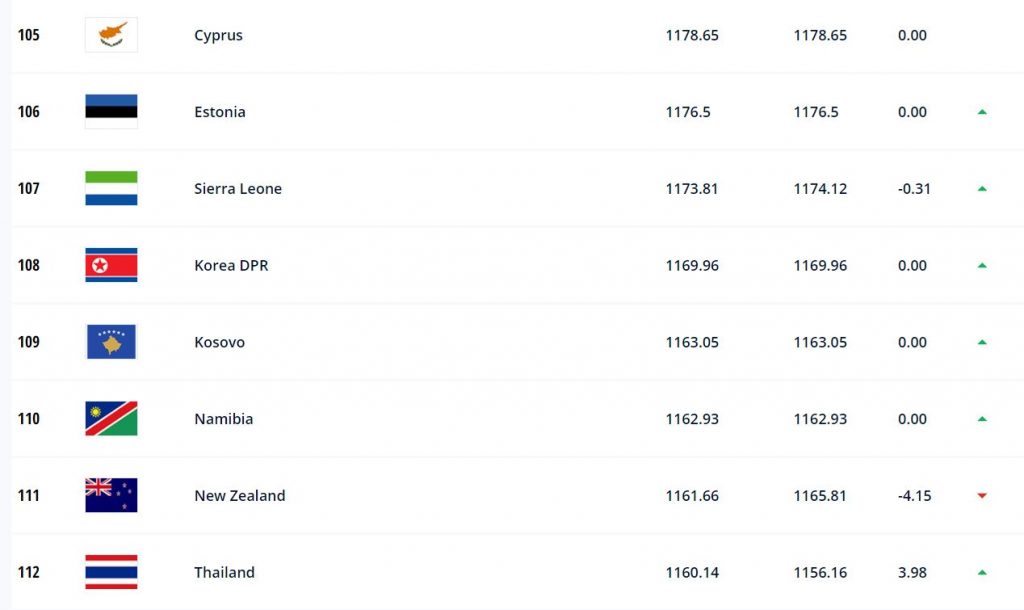
Task: Open the Thailand team link
Action: coord(224,572)
